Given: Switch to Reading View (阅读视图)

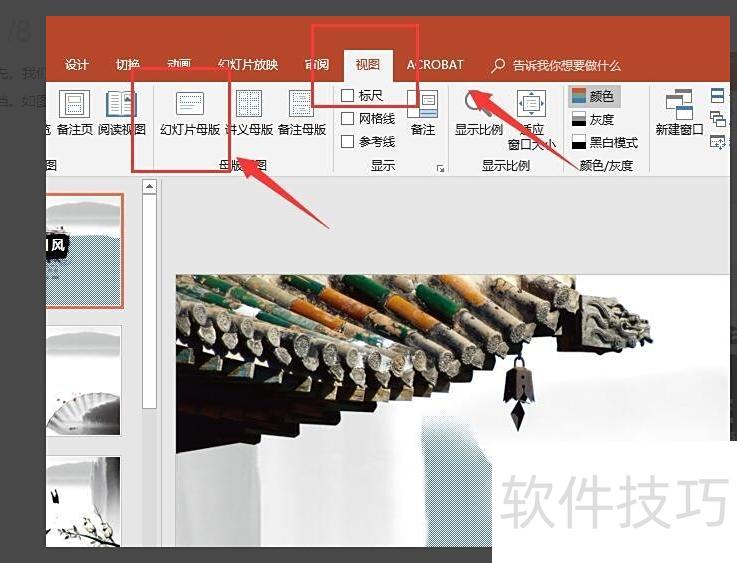Looking at the screenshot, I should (122, 114).
